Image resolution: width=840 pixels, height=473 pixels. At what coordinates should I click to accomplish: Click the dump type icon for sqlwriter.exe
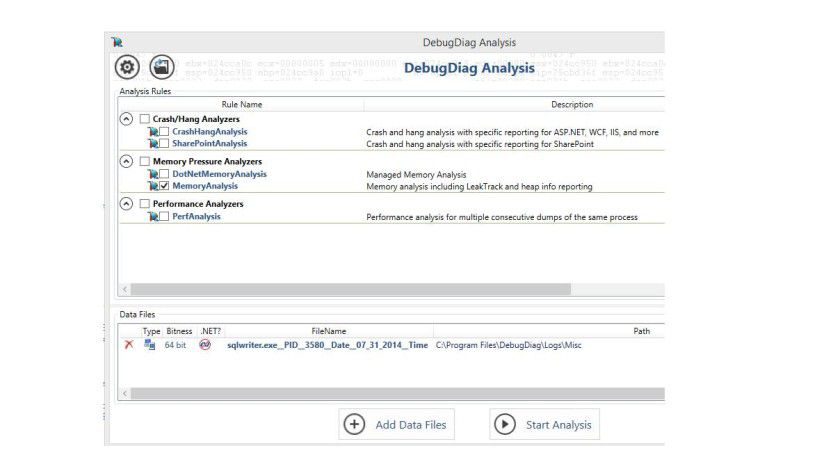click(149, 344)
